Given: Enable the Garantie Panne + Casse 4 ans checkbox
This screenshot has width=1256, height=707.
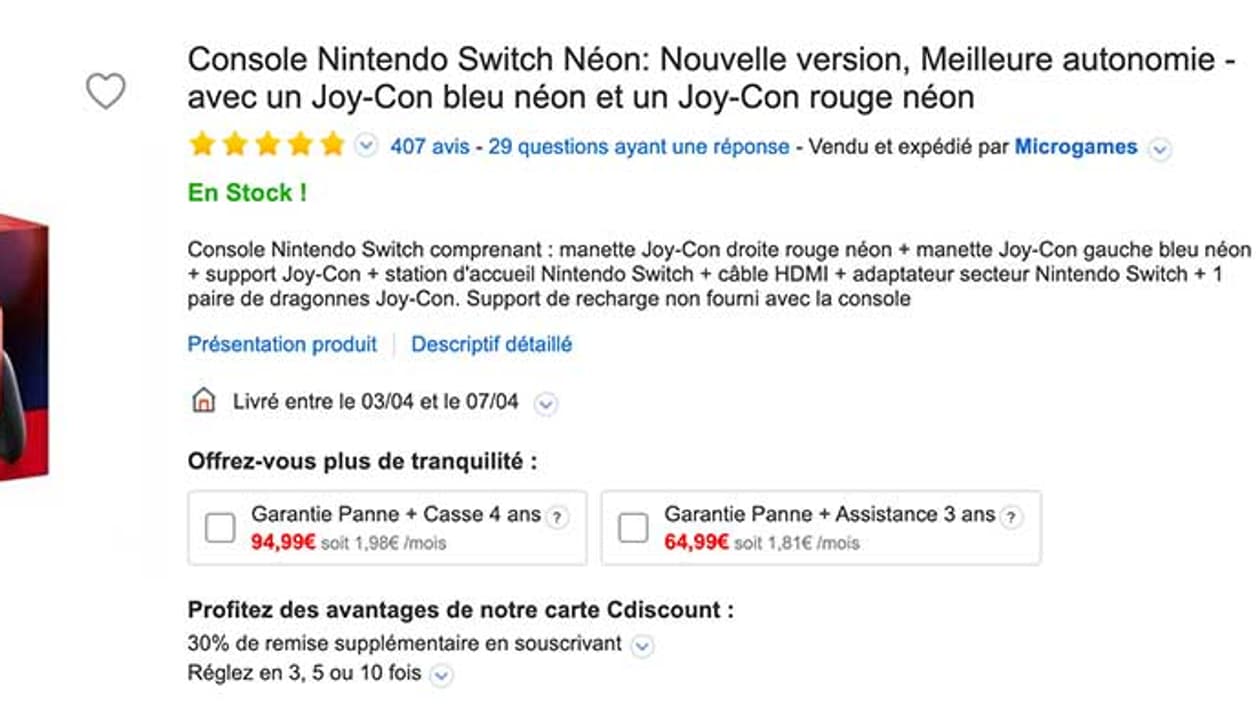Looking at the screenshot, I should click(x=219, y=528).
